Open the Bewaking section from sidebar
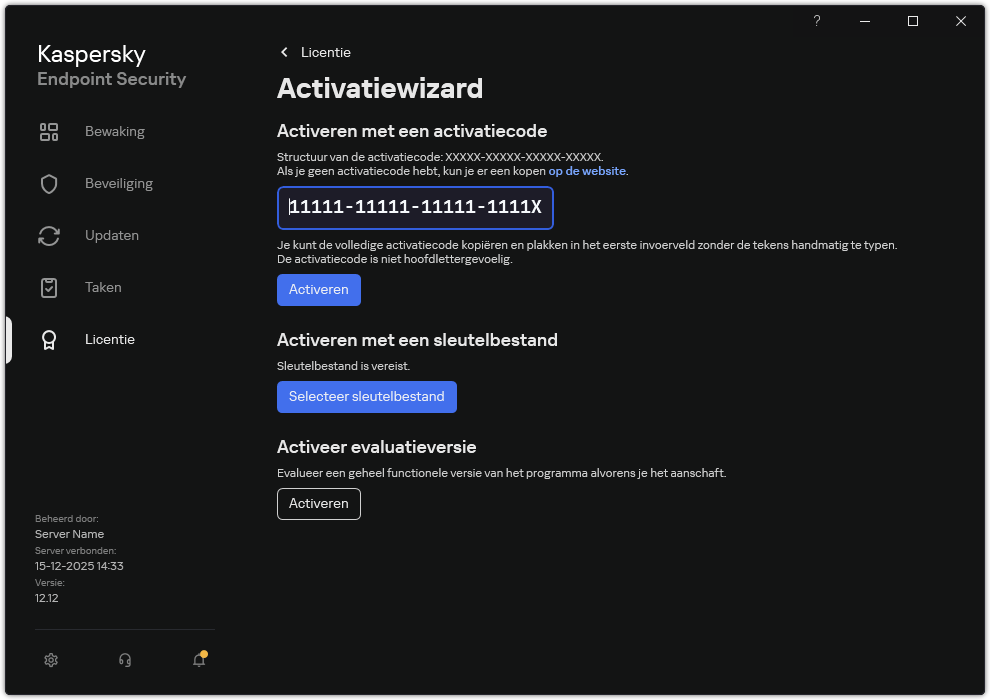This screenshot has height=700, width=990. [x=115, y=131]
